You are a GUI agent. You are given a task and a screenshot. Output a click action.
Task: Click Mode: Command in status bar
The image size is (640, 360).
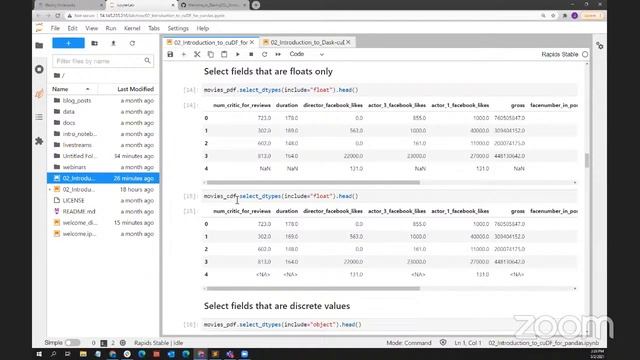[x=409, y=343]
